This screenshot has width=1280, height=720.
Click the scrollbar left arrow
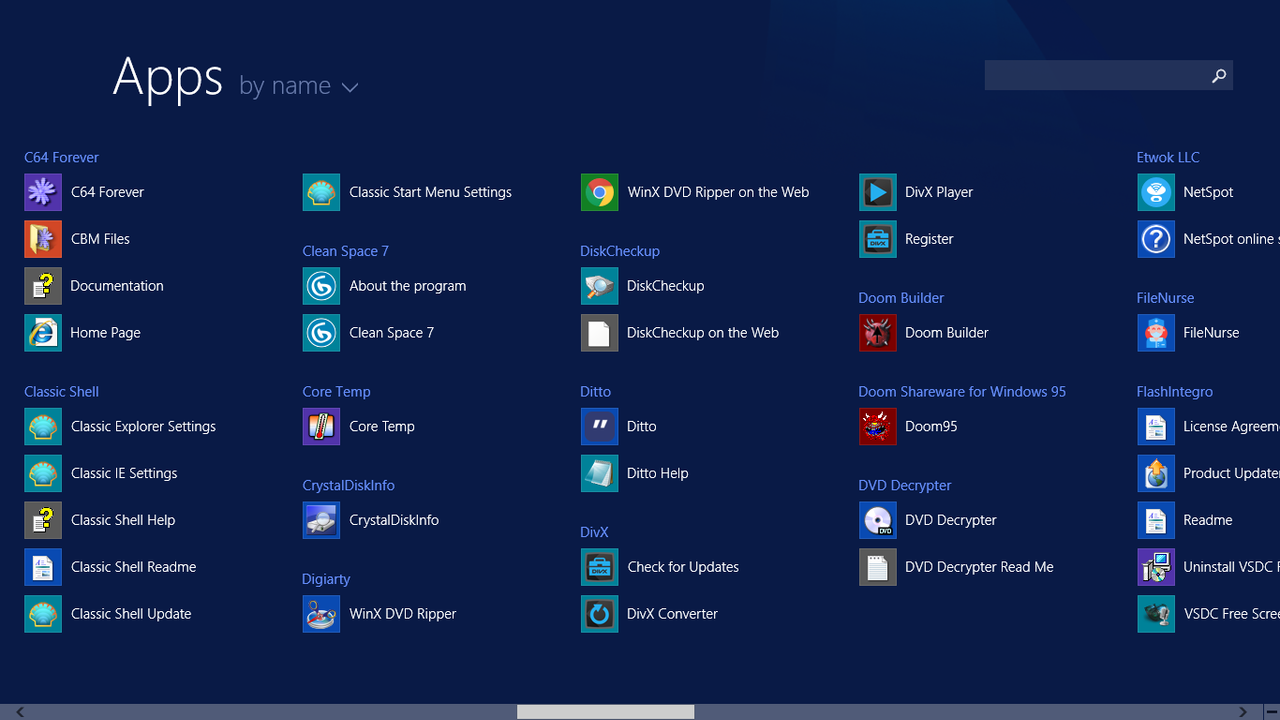tap(19, 712)
